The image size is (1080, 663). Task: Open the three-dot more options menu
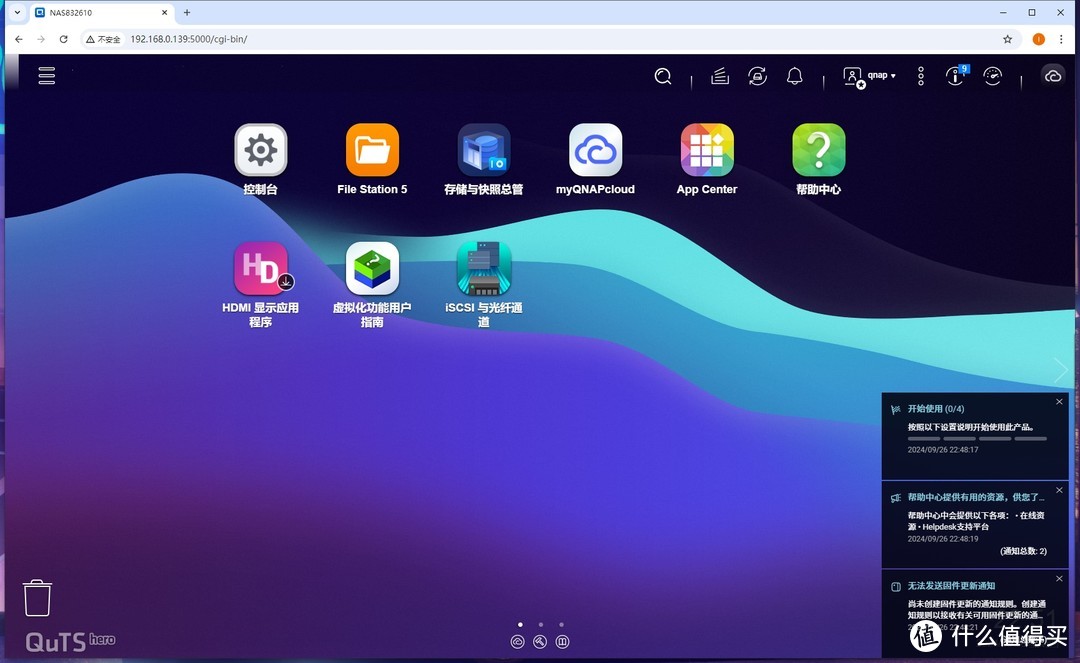click(x=921, y=76)
